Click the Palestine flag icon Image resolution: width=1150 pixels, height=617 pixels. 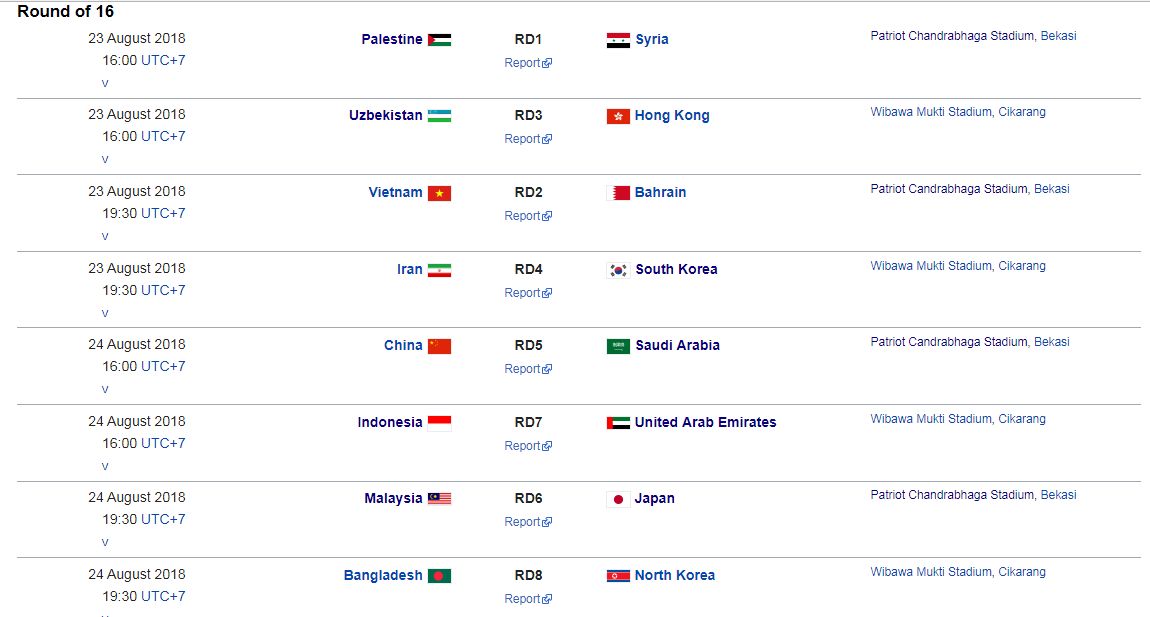(x=439, y=40)
